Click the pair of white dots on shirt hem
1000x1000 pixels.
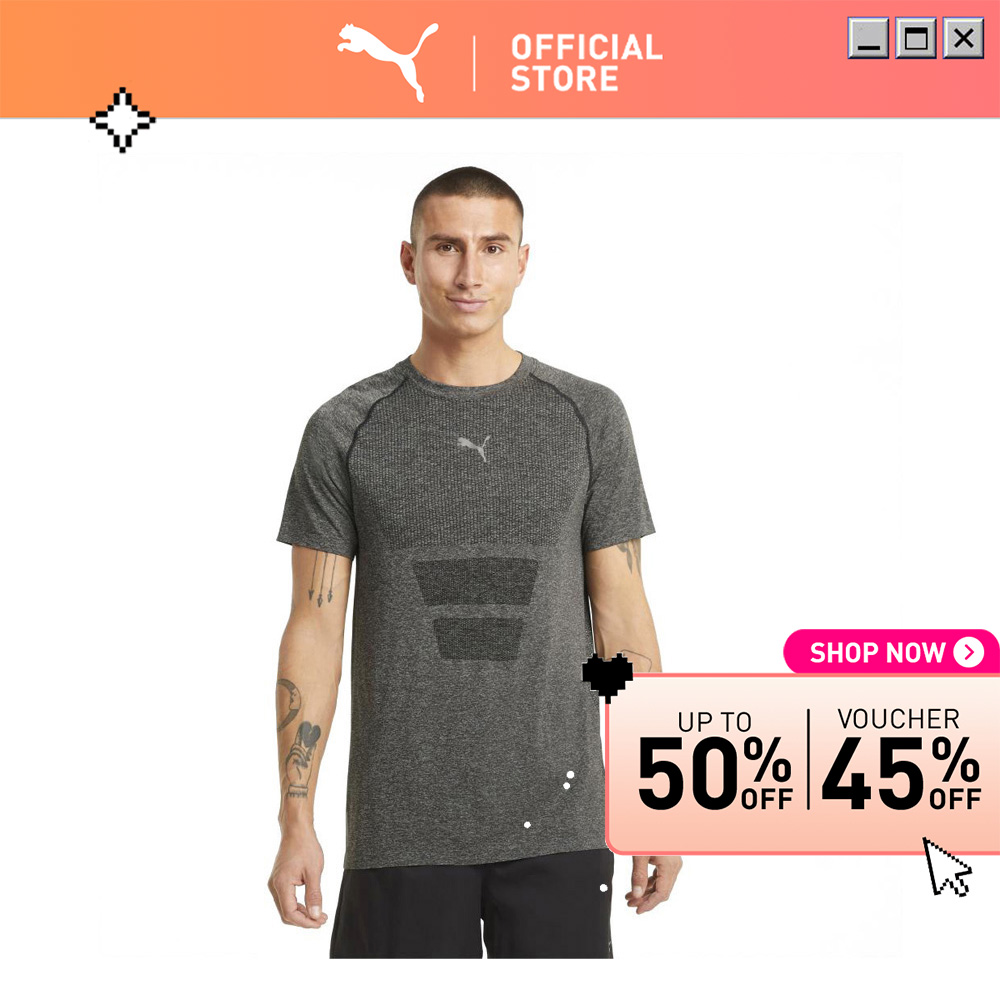[568, 780]
